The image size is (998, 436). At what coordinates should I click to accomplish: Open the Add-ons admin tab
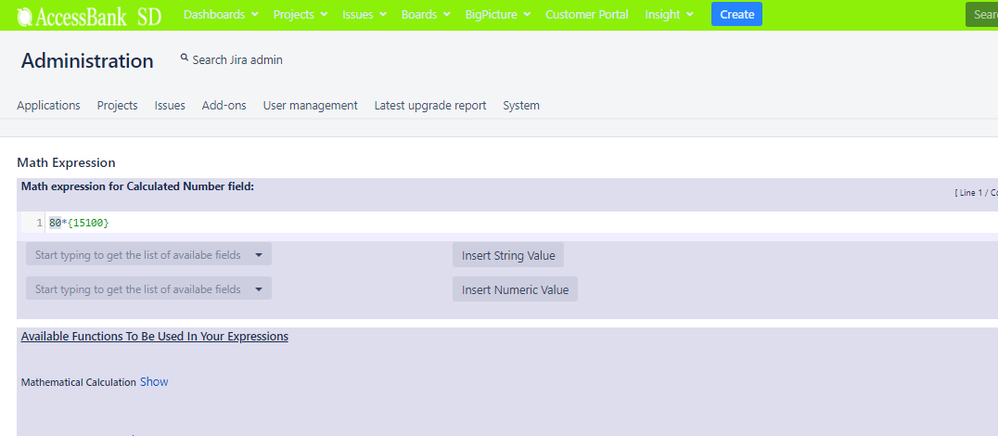point(224,106)
